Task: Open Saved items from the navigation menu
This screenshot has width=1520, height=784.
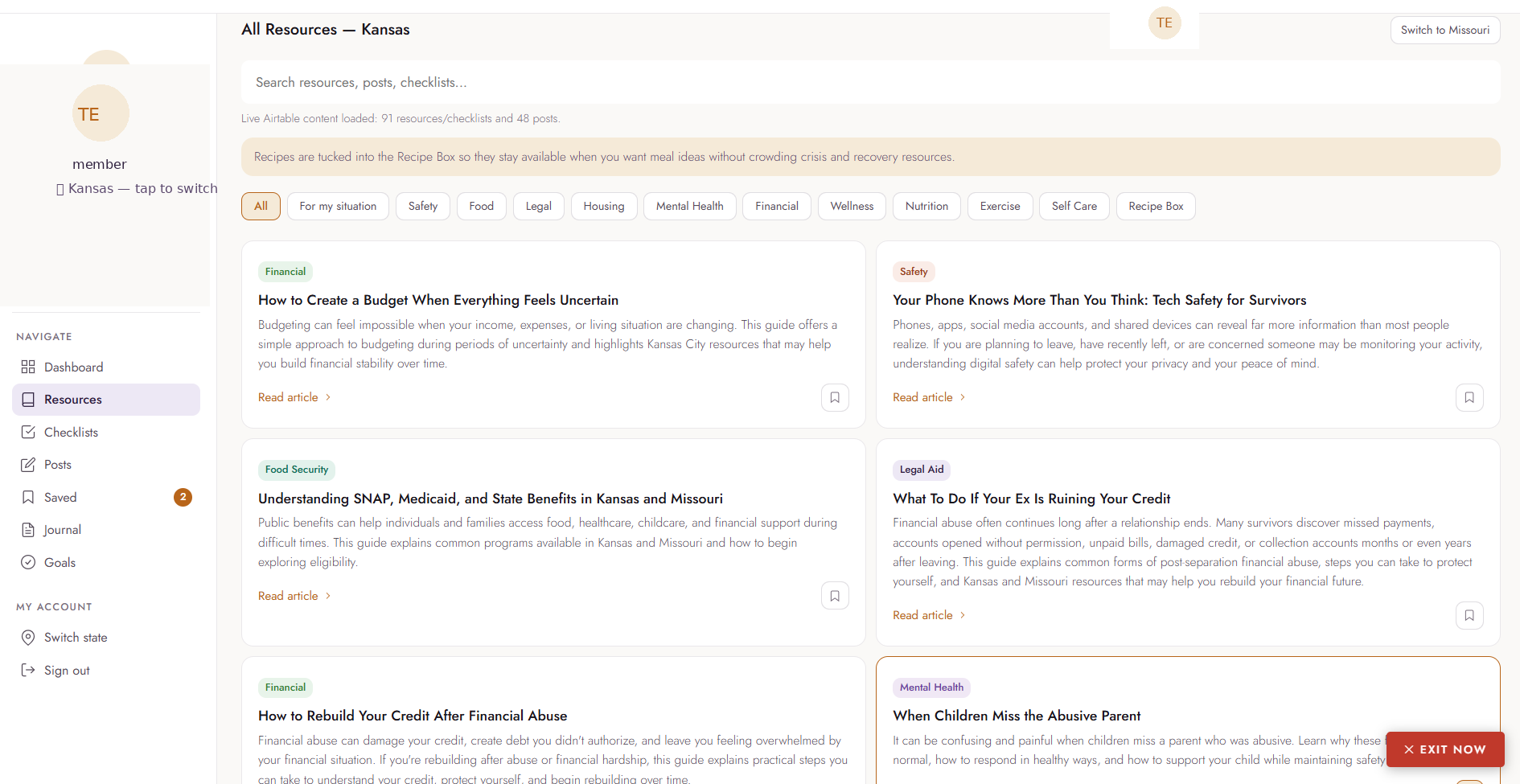Action: point(106,497)
